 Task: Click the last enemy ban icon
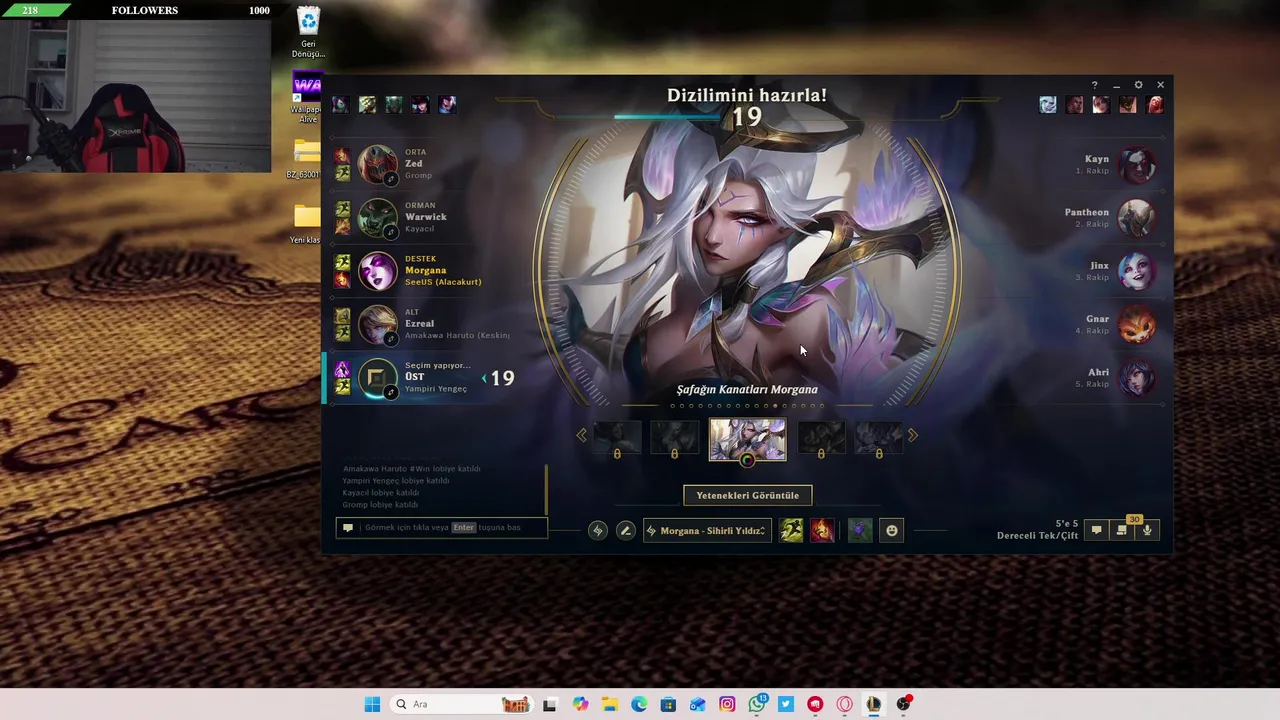[x=1155, y=104]
